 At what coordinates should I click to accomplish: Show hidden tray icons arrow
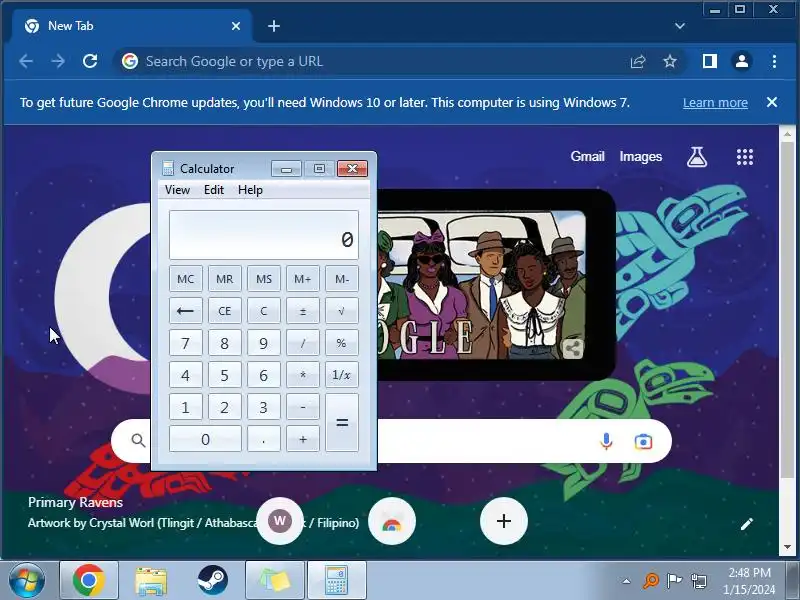[627, 580]
